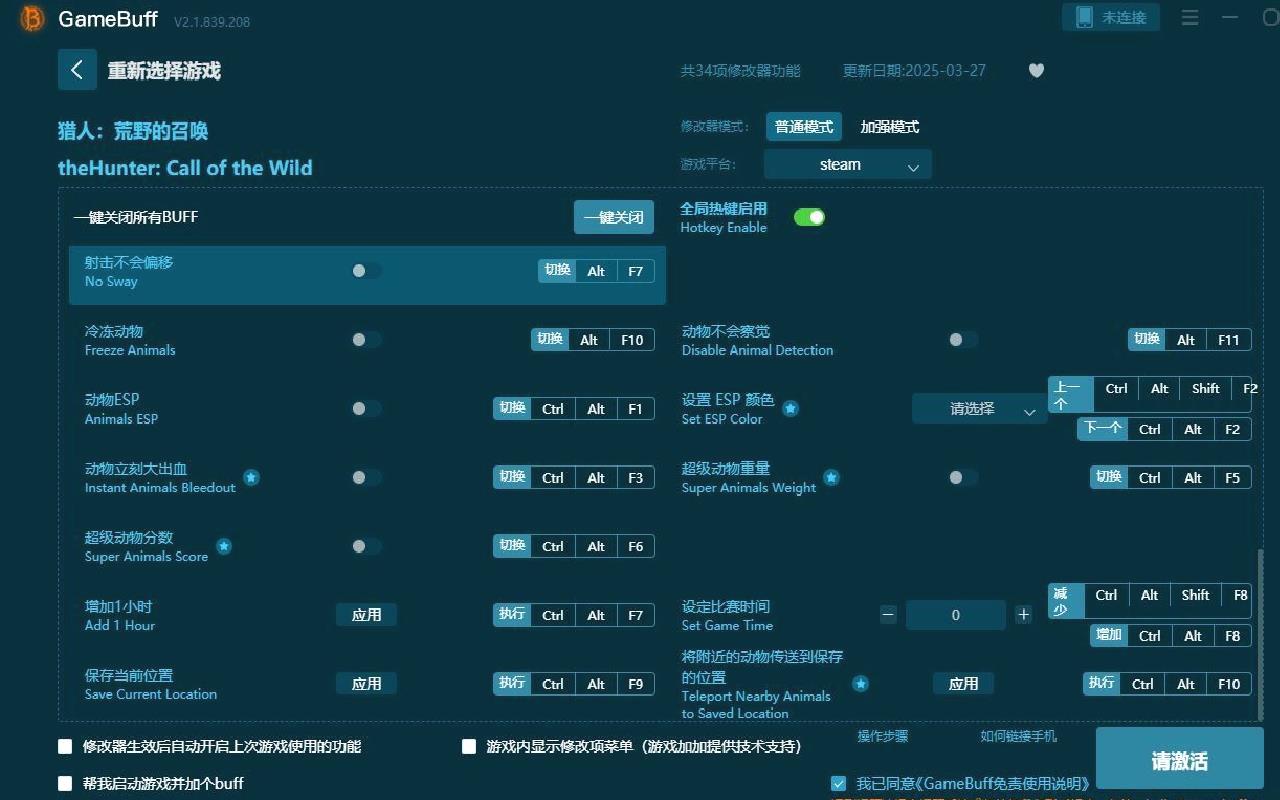The width and height of the screenshot is (1280, 800).
Task: Click the phone not-connected icon button
Action: (1111, 17)
